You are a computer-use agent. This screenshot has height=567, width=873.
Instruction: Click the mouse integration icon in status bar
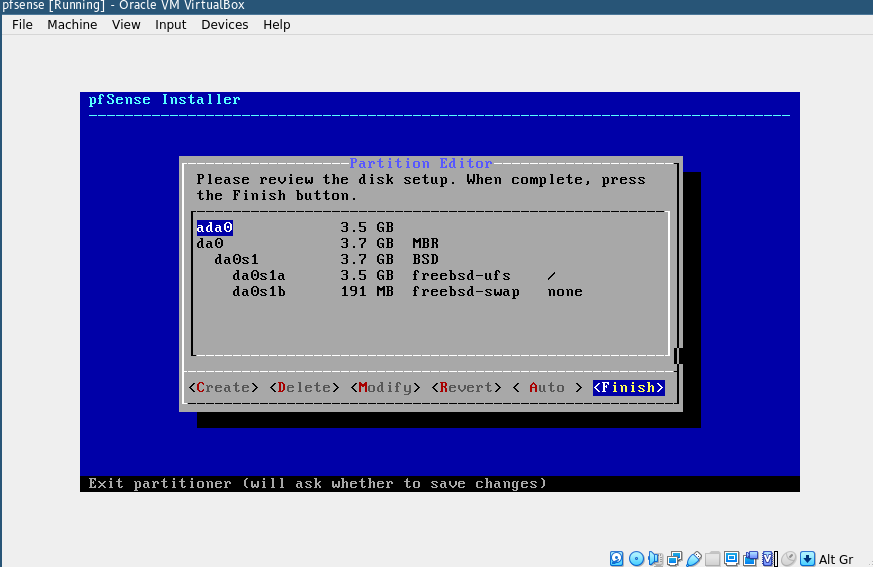[788, 559]
